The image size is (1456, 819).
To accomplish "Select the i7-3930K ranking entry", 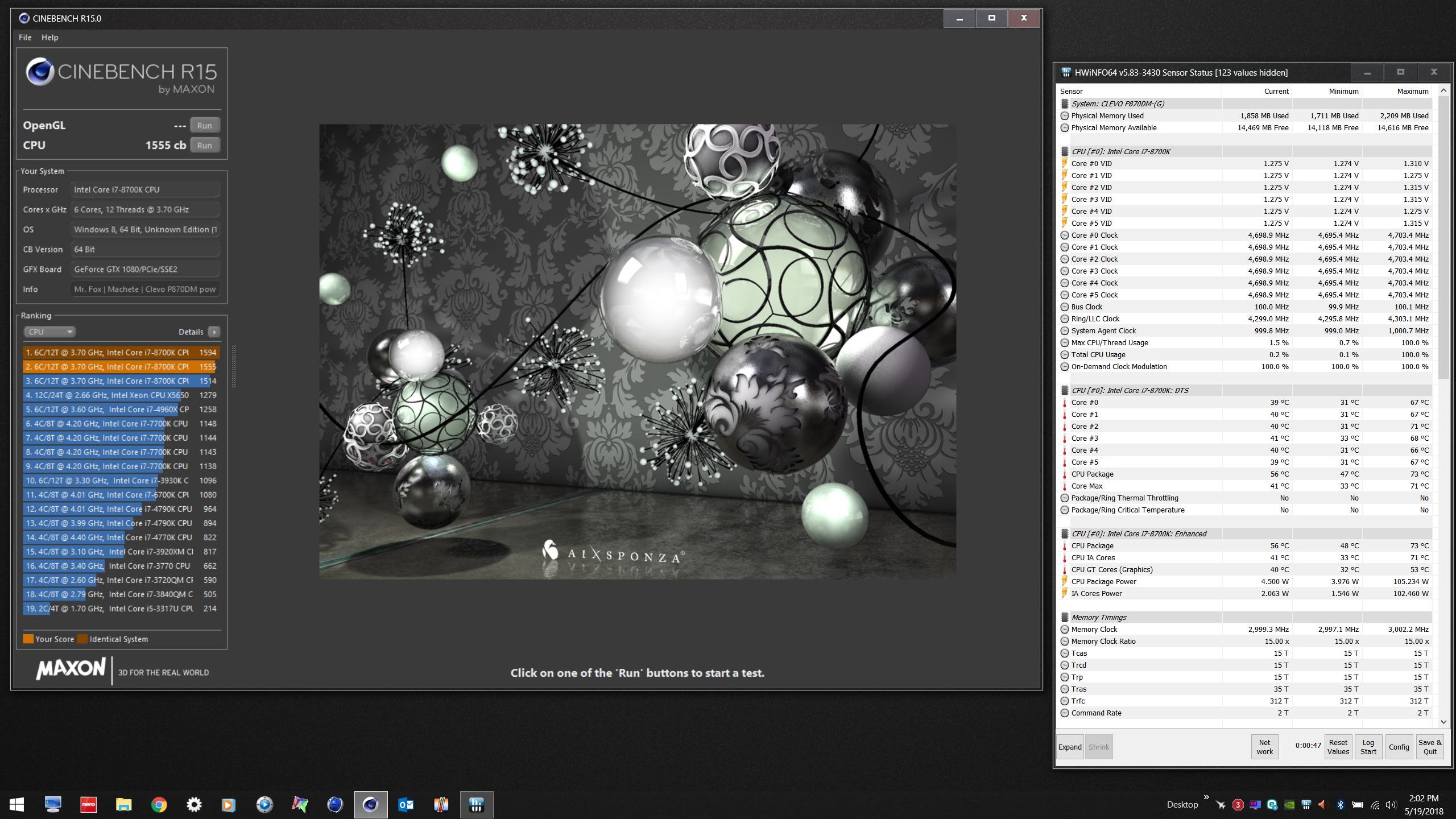I will (x=121, y=481).
